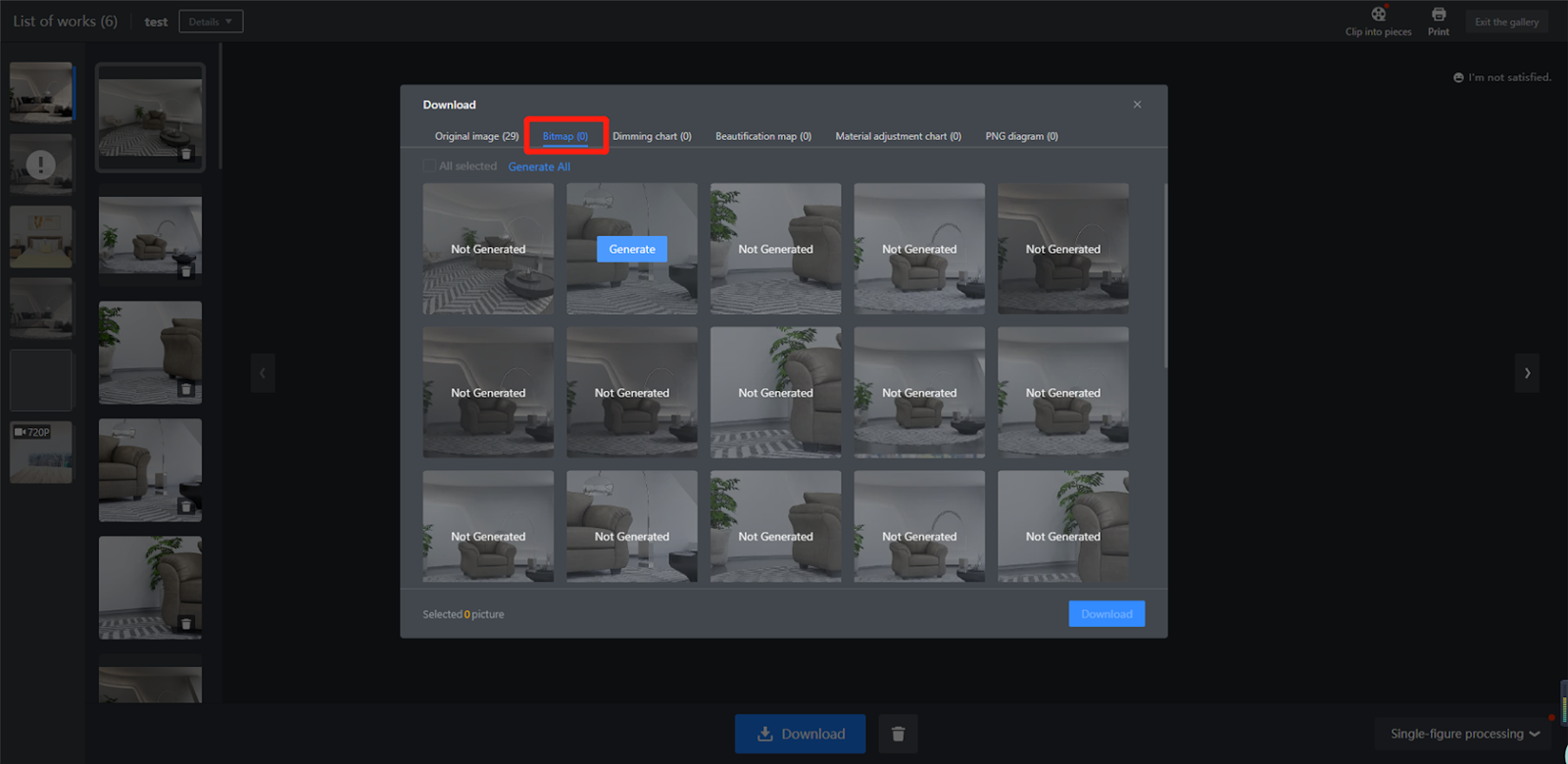Image resolution: width=1568 pixels, height=764 pixels.
Task: Click the Exit the gallery button
Action: click(1506, 22)
